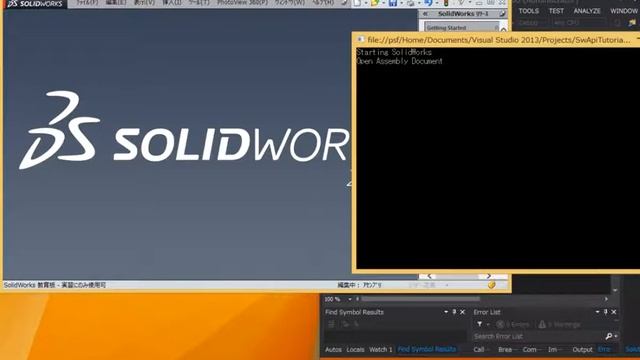Open the PhotoView 360 menu
Image resolution: width=640 pixels, height=360 pixels.
click(x=242, y=2)
